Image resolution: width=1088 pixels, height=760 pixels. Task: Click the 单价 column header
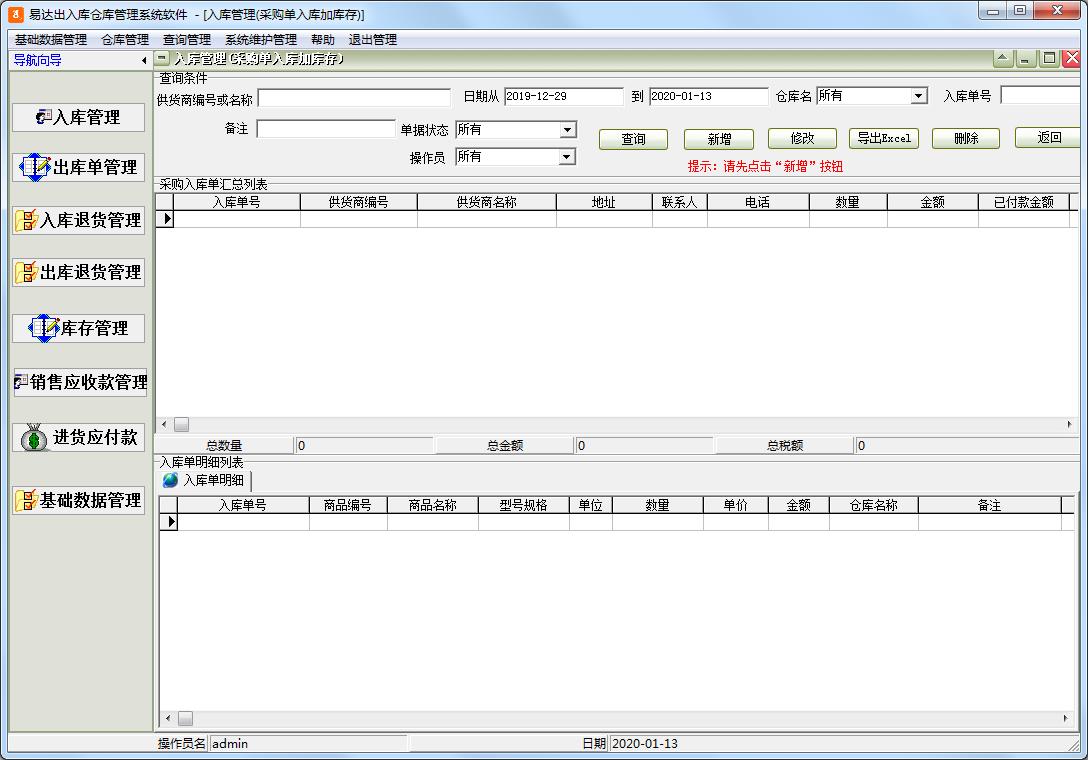[x=736, y=505]
